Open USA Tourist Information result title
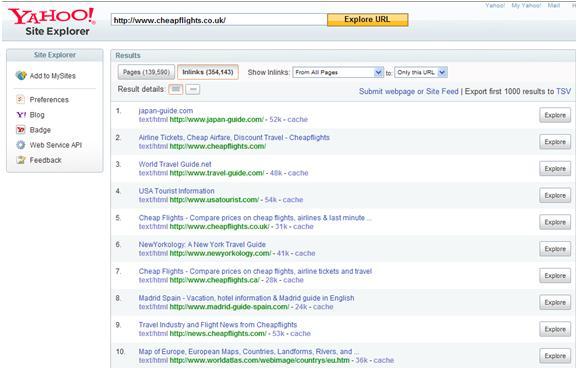This screenshot has height=369, width=577. [176, 191]
